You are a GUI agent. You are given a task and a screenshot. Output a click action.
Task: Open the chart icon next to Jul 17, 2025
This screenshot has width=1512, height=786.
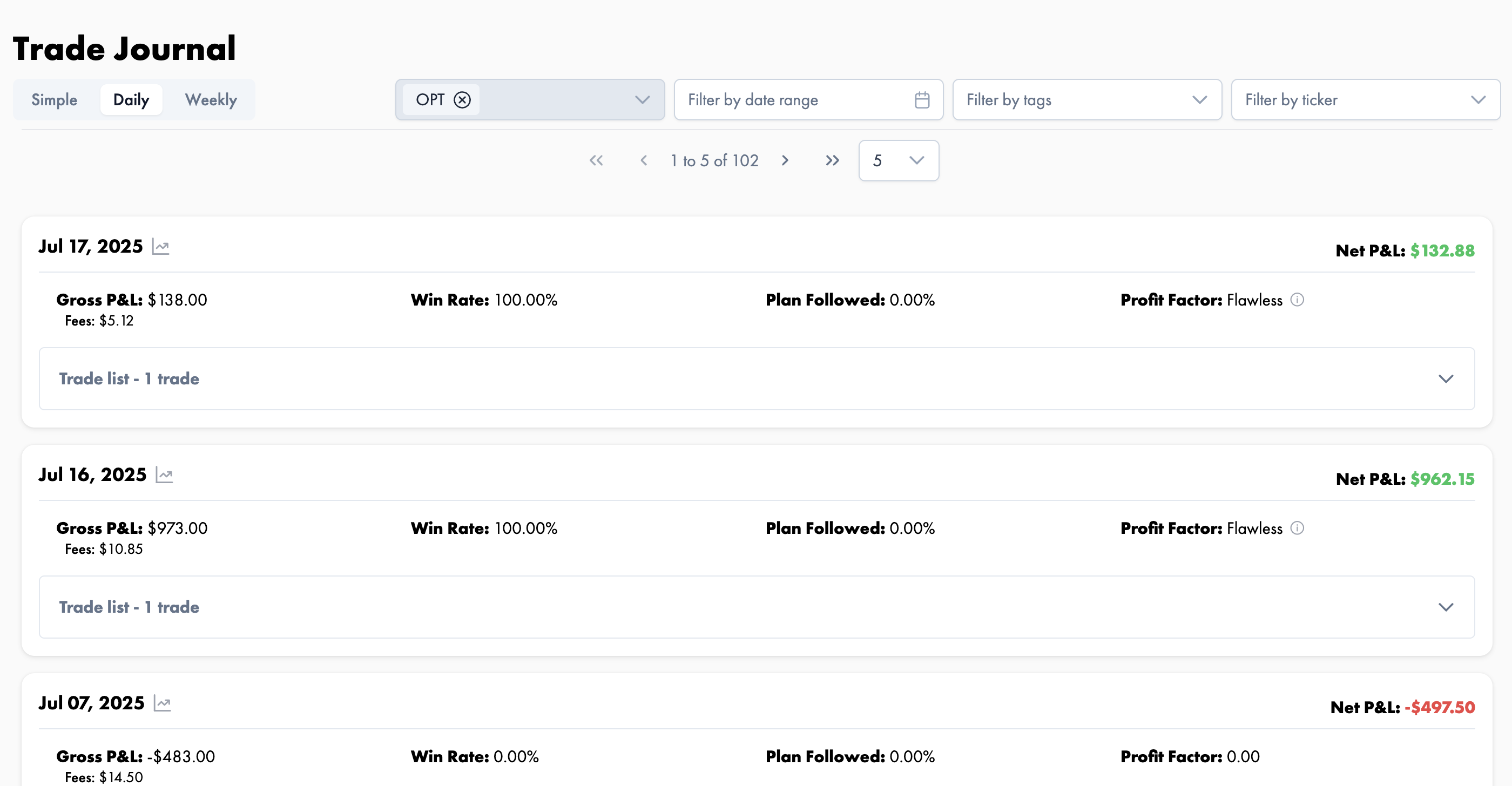click(160, 247)
